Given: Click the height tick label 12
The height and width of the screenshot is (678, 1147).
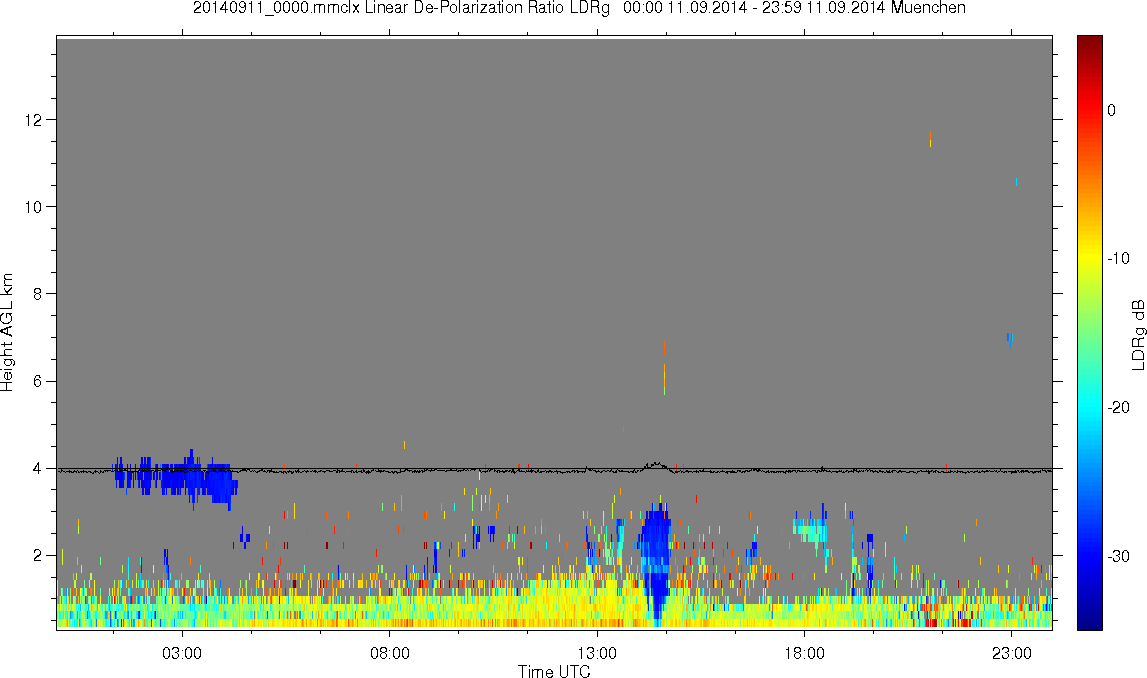Looking at the screenshot, I should (32, 119).
